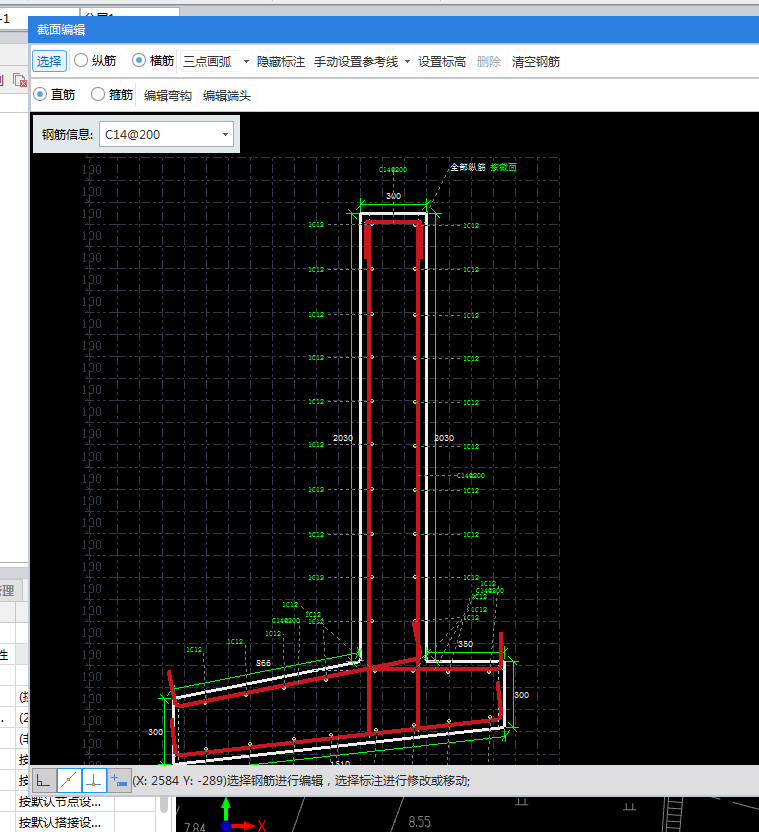Toggle the point-on-line snap icon
The image size is (759, 832).
click(x=69, y=781)
